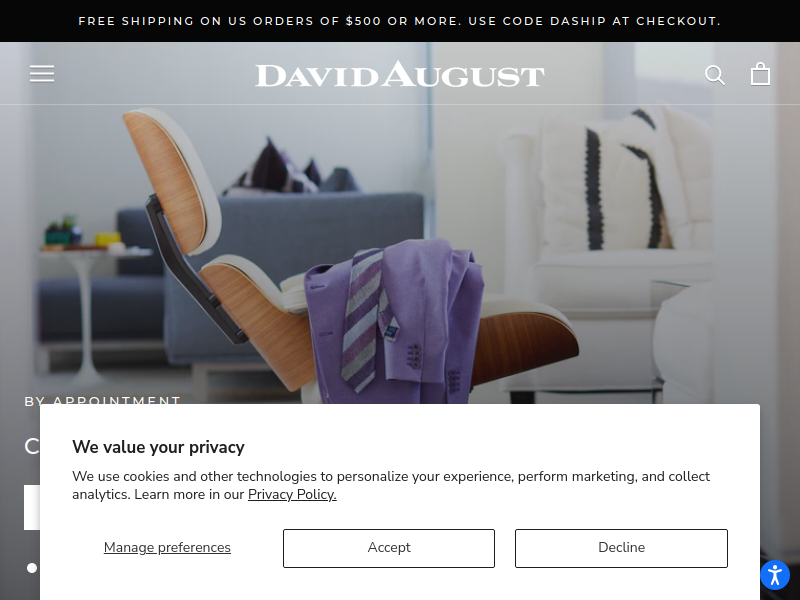Click the free shipping announcement bar

(400, 21)
